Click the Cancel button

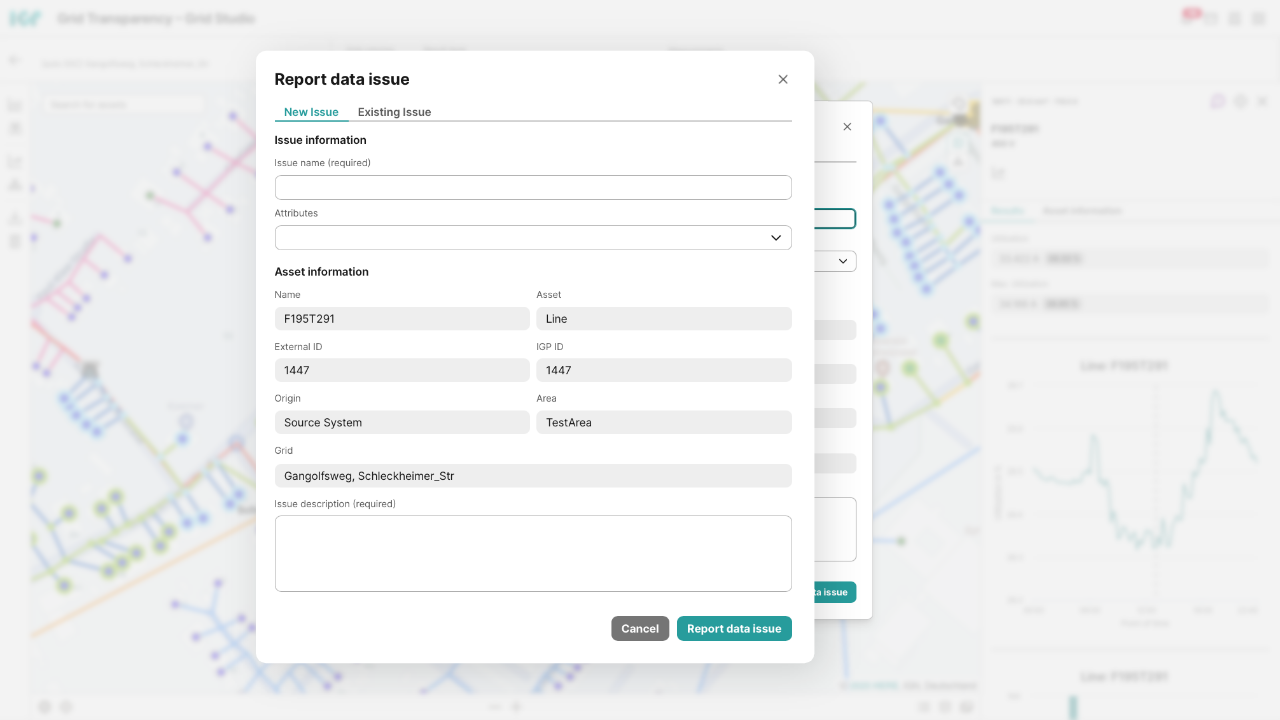pyautogui.click(x=640, y=628)
